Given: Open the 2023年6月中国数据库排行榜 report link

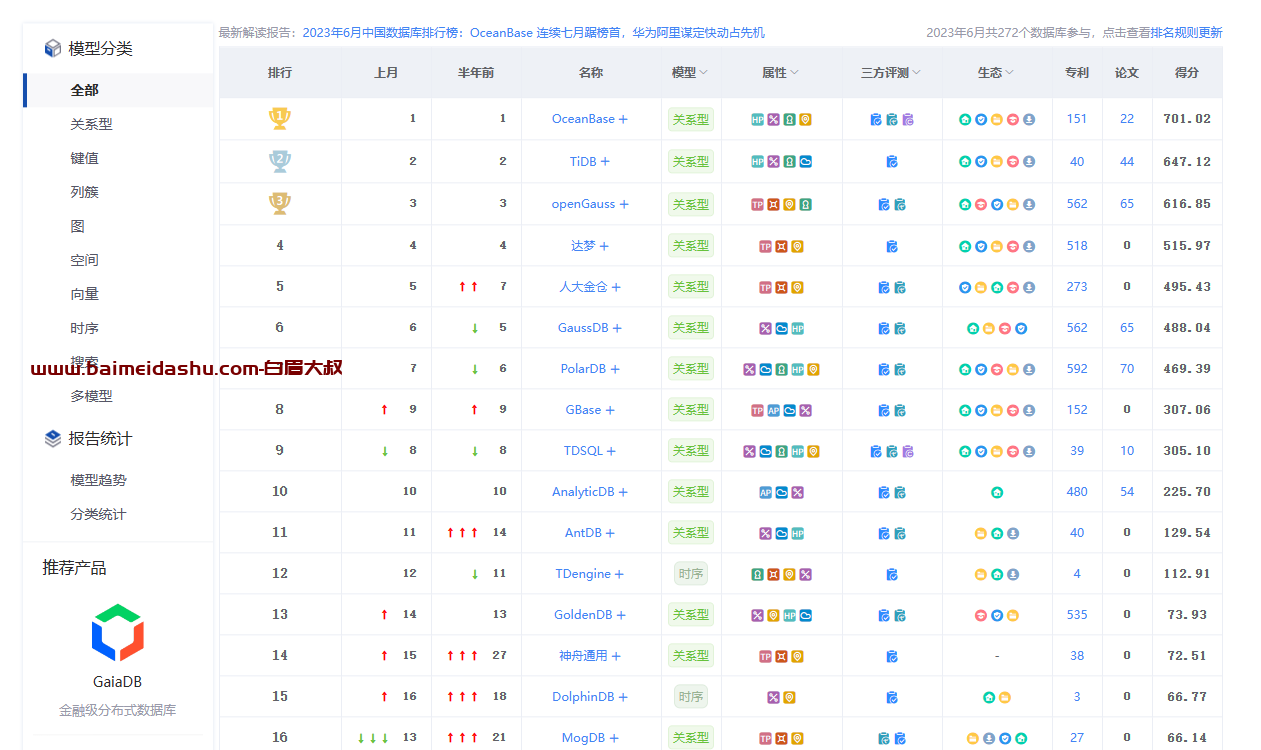Looking at the screenshot, I should tap(533, 33).
